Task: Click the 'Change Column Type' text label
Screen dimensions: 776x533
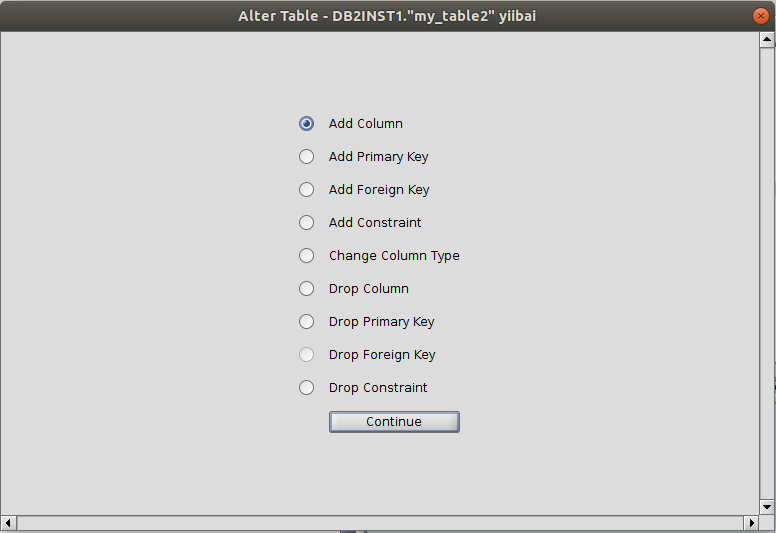Action: pyautogui.click(x=394, y=256)
